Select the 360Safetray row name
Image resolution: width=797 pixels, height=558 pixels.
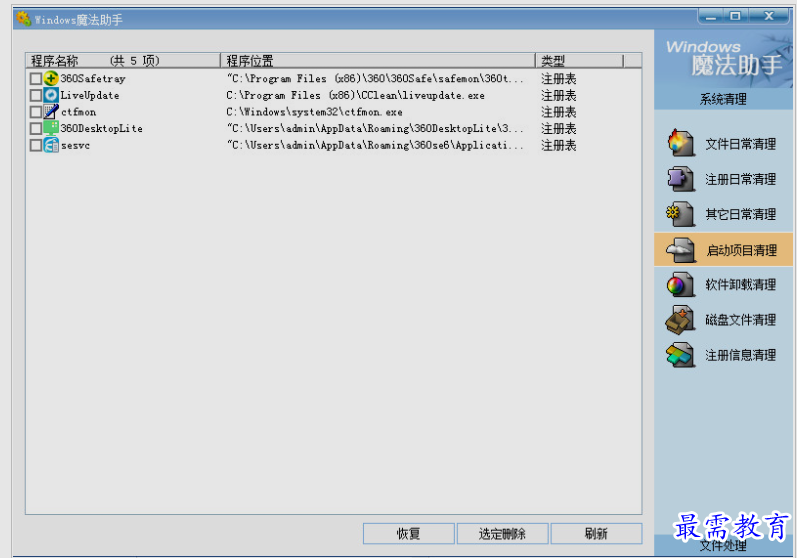point(93,78)
